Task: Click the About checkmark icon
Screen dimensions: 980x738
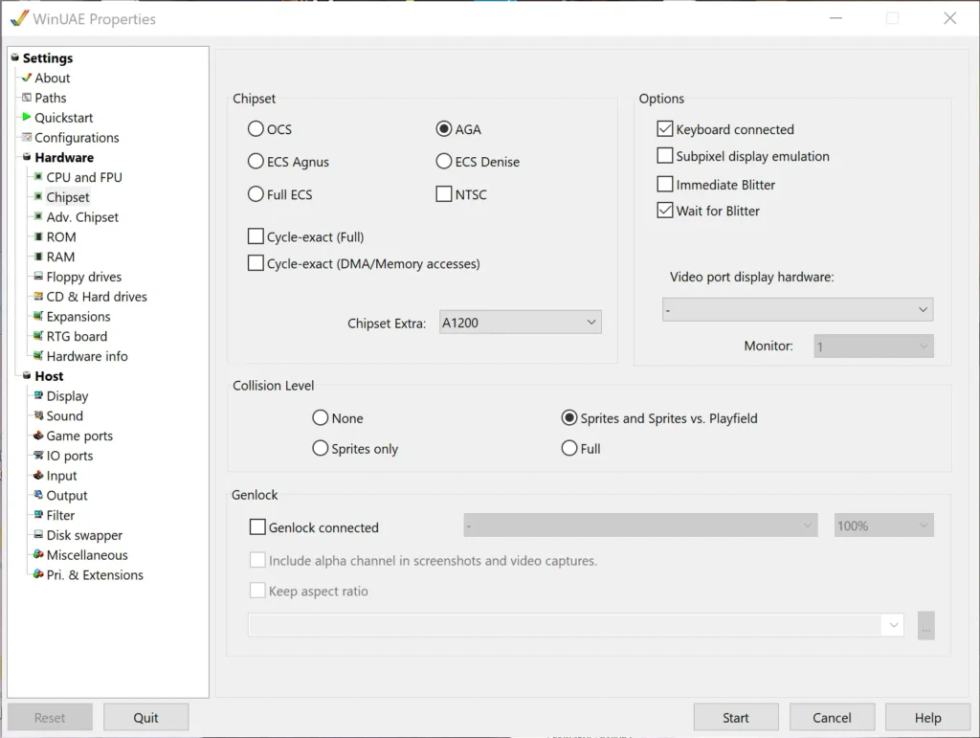Action: (x=26, y=77)
